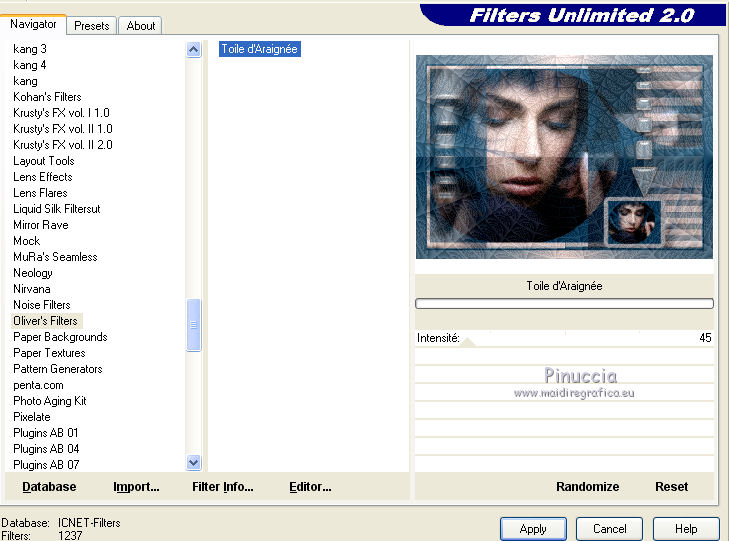Click the empty progress bar under filter title
The height and width of the screenshot is (541, 729).
564,303
